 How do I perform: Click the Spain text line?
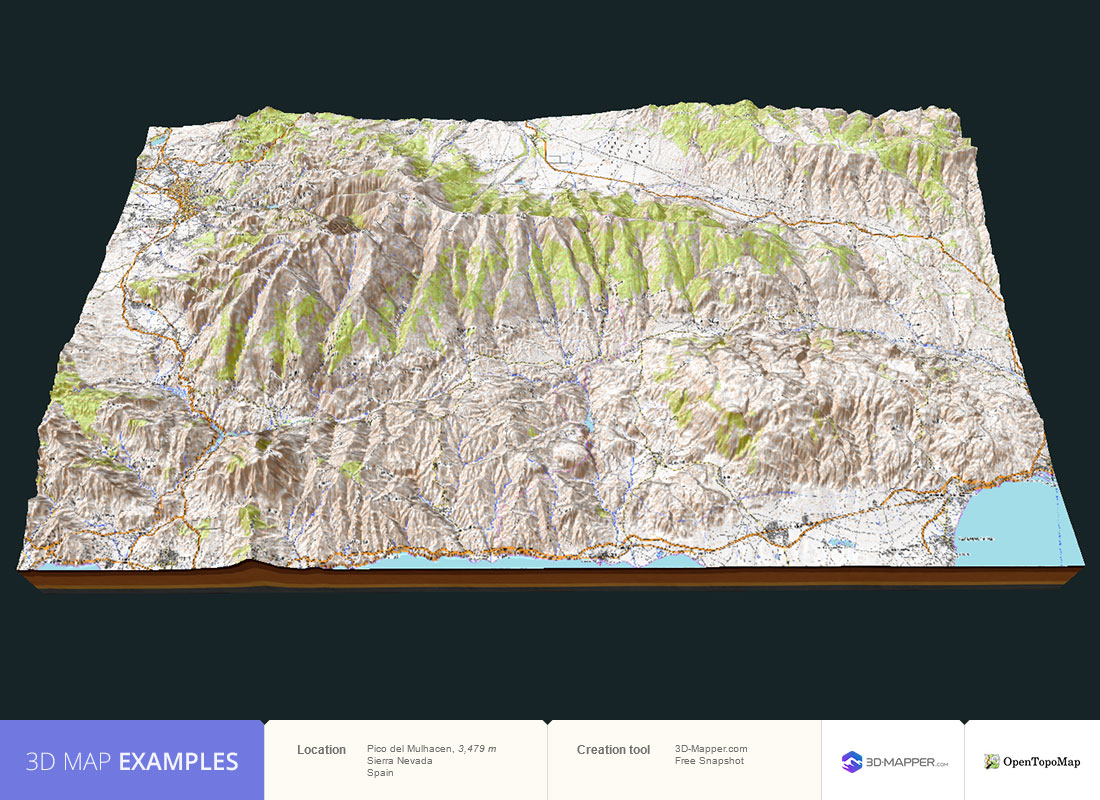(380, 773)
